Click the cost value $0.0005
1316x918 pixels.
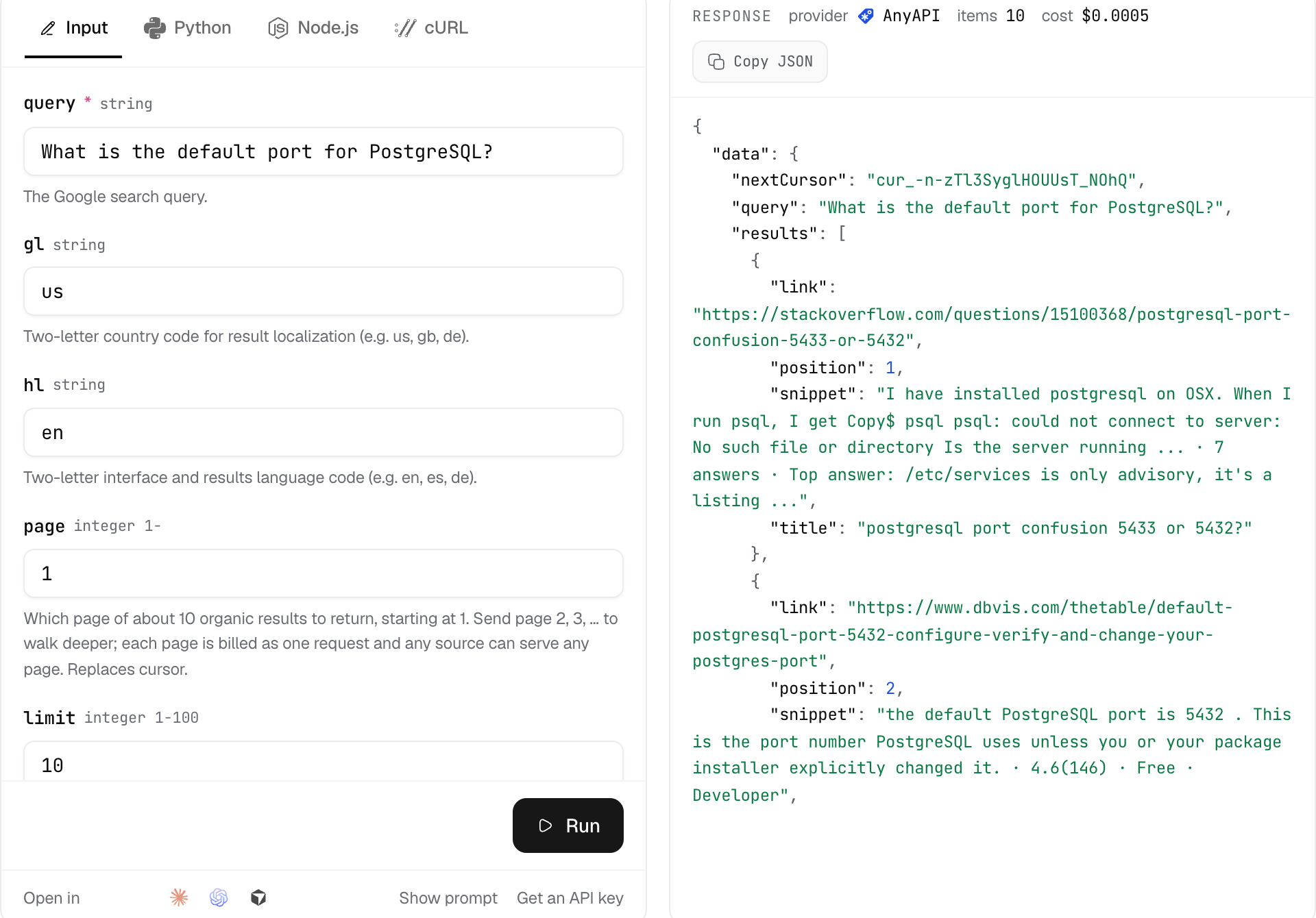pyautogui.click(x=1115, y=16)
